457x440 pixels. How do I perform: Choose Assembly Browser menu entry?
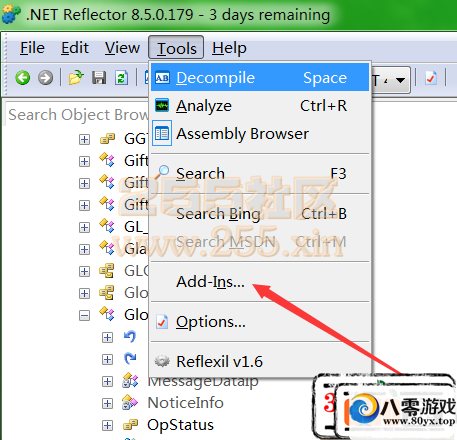tap(260, 133)
